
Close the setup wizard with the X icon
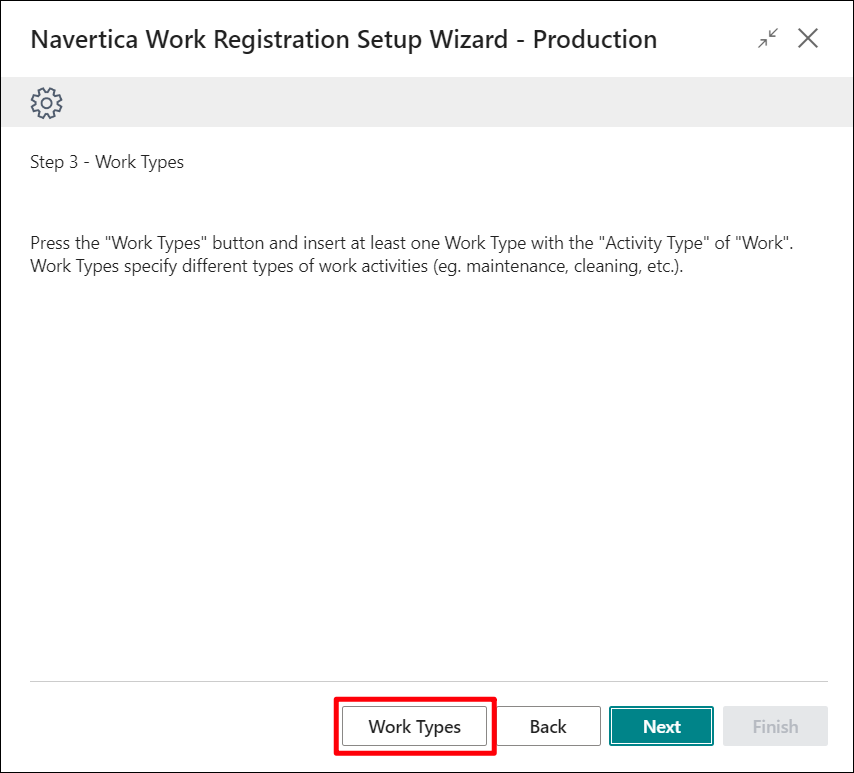click(x=808, y=39)
